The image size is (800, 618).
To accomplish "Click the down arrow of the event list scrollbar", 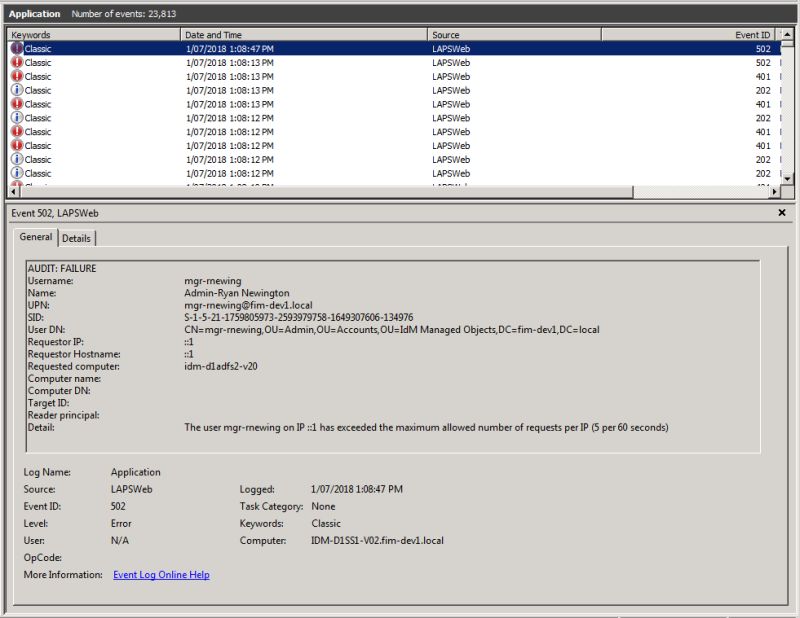I will (789, 177).
